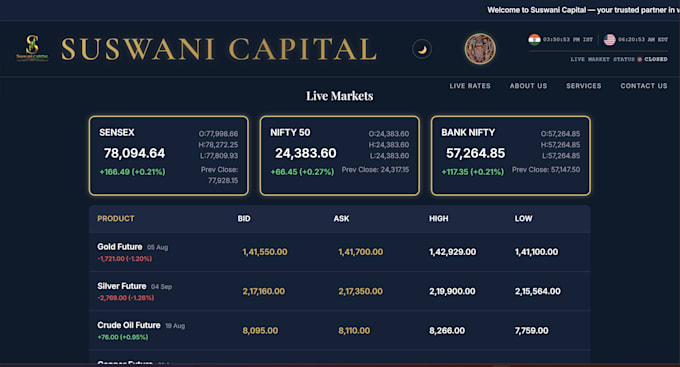Click the BID column header
680x367 pixels.
(x=244, y=219)
